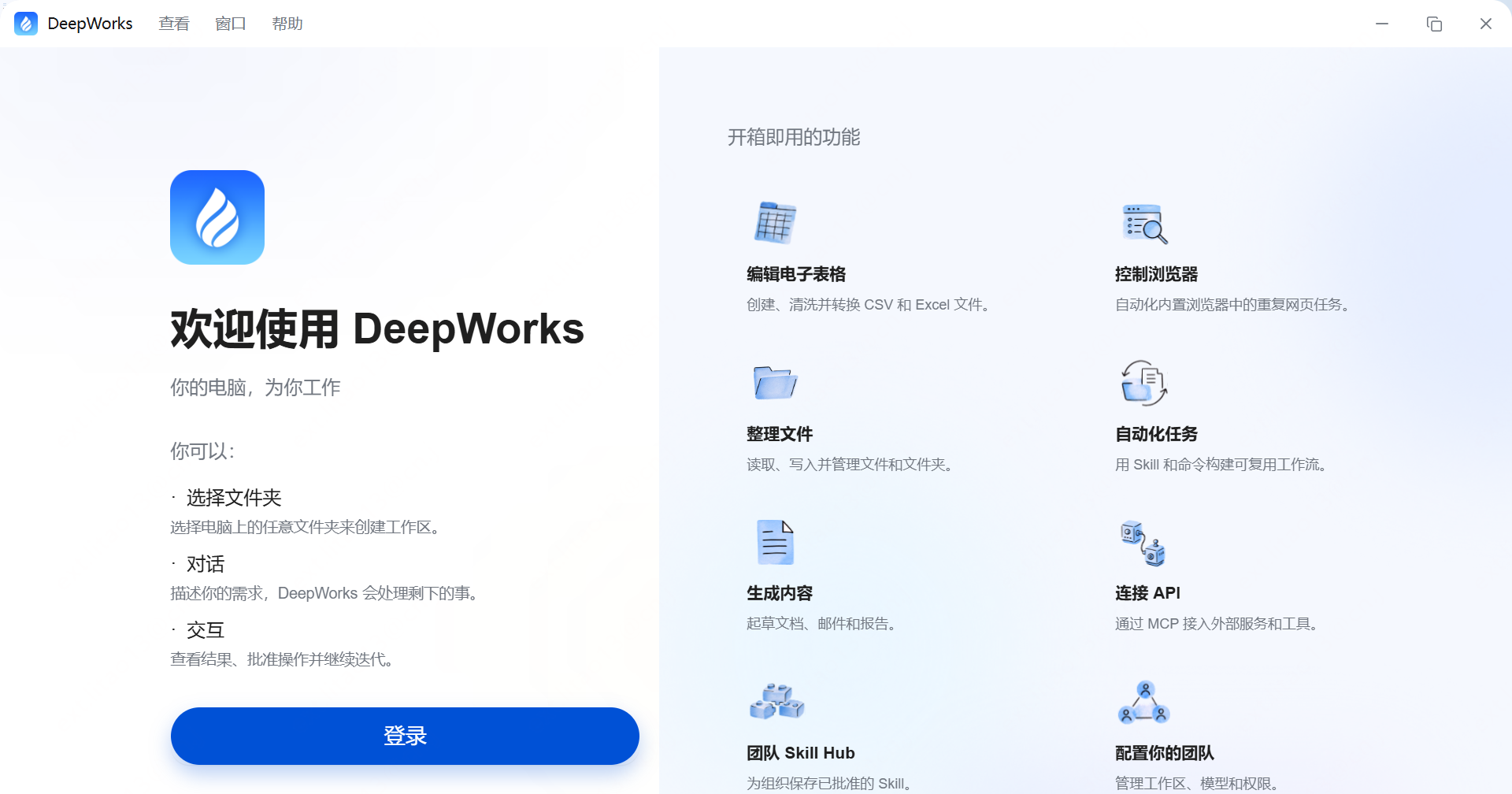Click the large DeepWorks flame logo
Viewport: 1512px width, 794px height.
click(217, 217)
